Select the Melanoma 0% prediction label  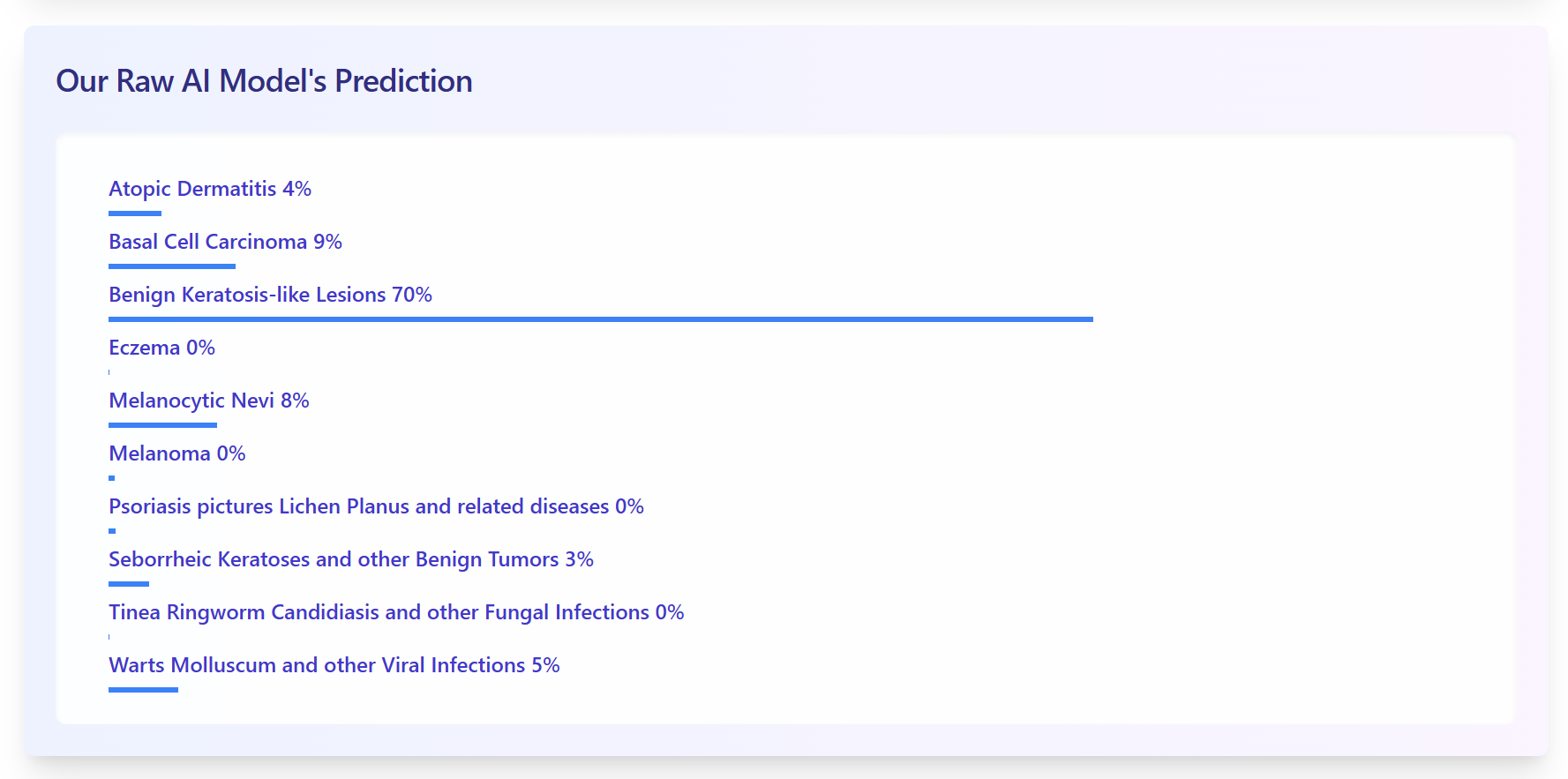click(x=176, y=453)
